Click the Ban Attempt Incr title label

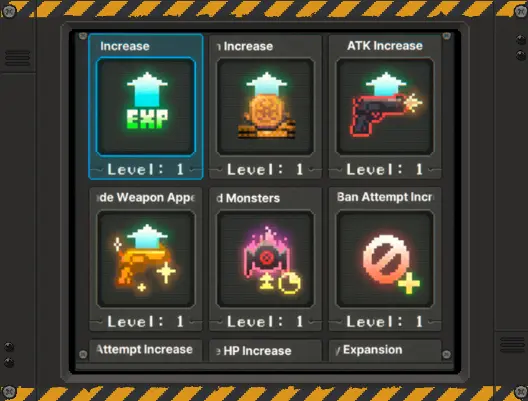385,197
